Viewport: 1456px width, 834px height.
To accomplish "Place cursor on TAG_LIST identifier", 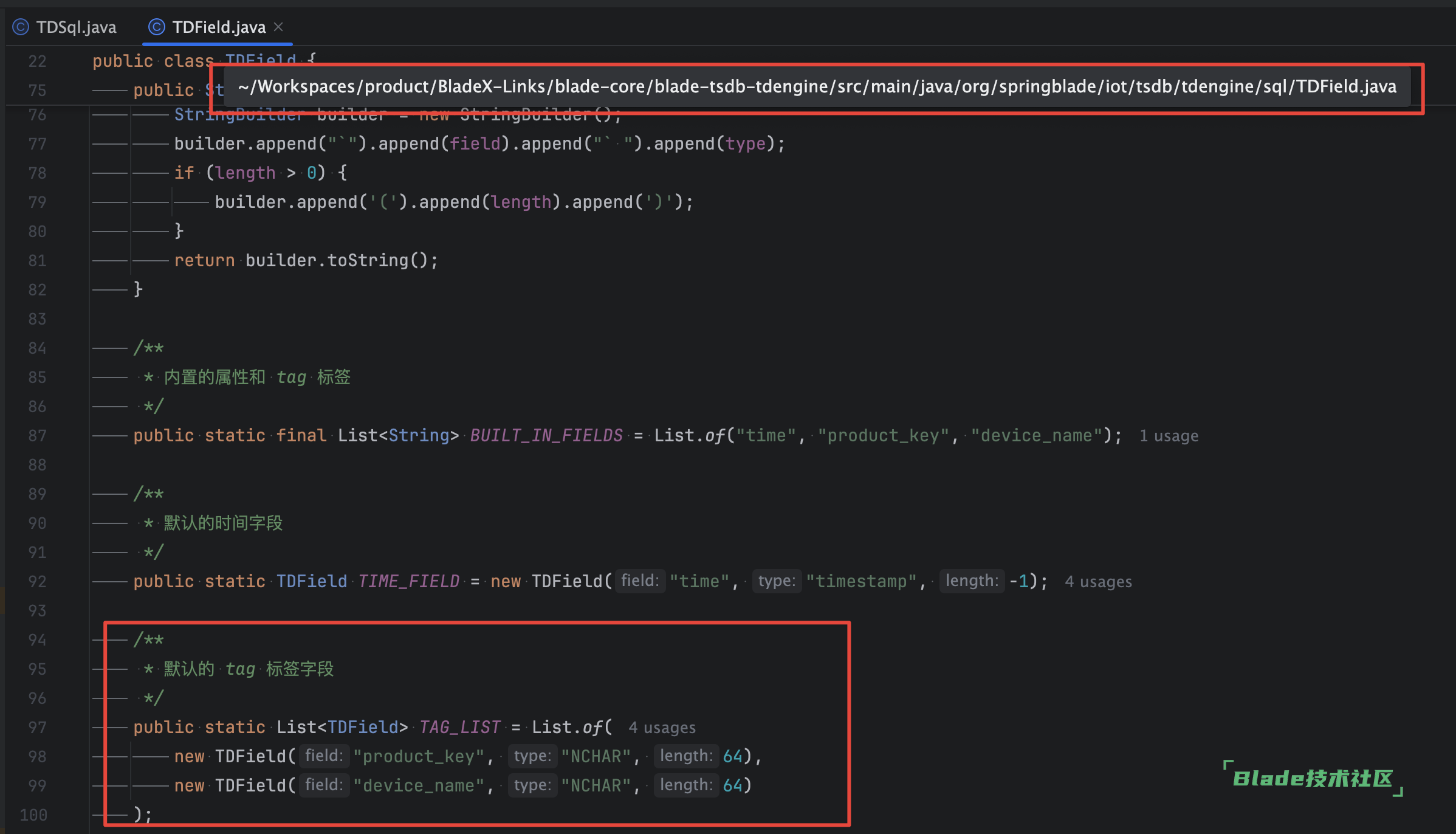I will pyautogui.click(x=459, y=728).
